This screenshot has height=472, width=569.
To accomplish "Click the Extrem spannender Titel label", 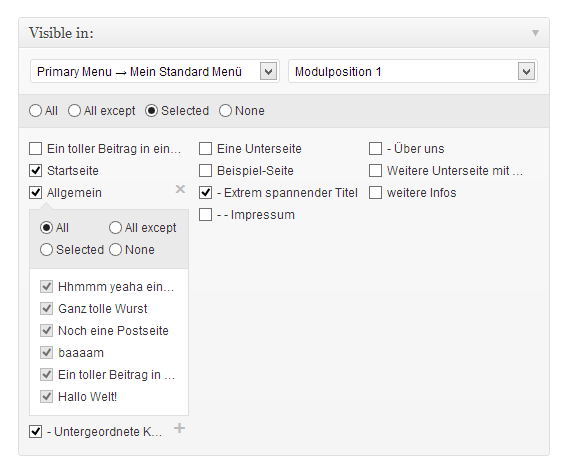I will [291, 193].
